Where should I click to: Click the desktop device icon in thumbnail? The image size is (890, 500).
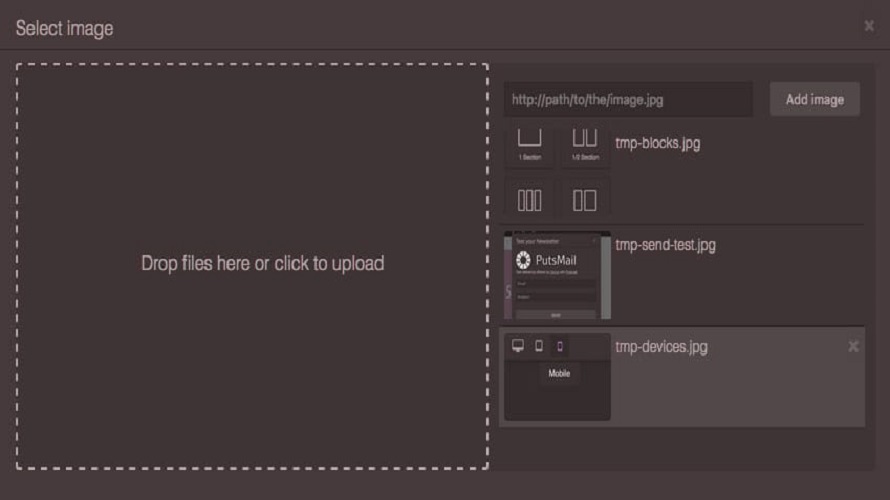pyautogui.click(x=518, y=346)
